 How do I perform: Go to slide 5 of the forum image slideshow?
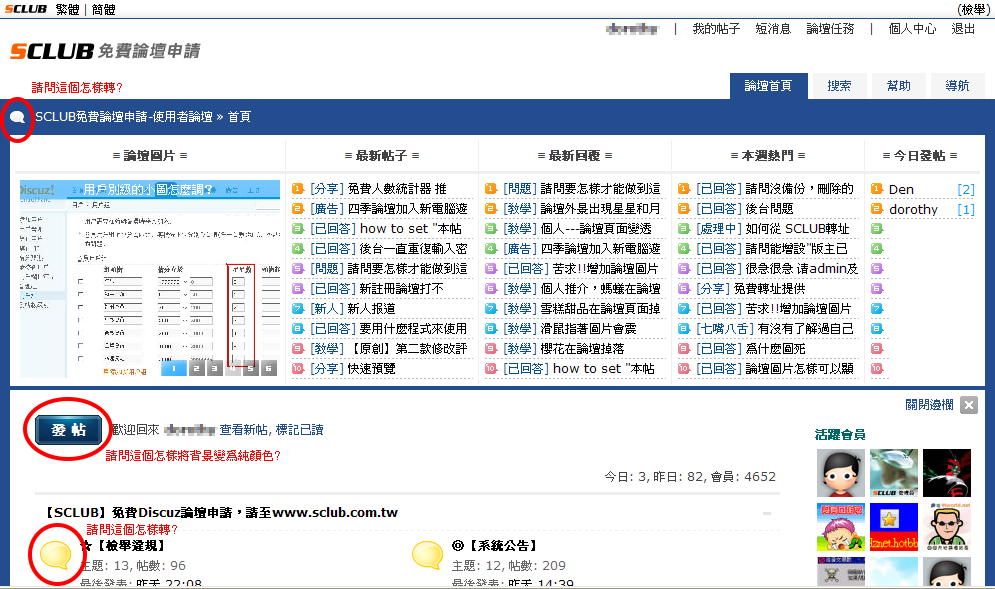pyautogui.click(x=251, y=368)
